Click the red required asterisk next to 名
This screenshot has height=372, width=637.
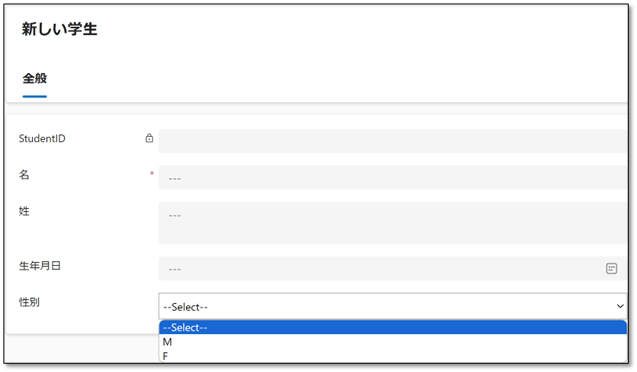click(x=152, y=173)
